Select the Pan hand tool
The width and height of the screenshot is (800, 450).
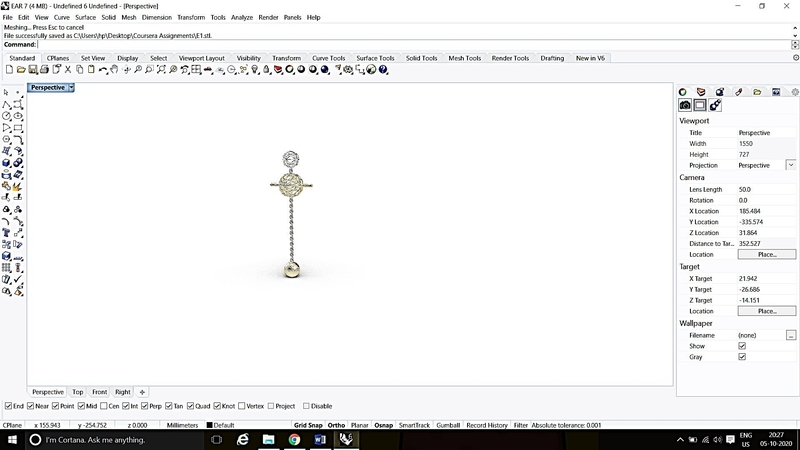coord(114,69)
